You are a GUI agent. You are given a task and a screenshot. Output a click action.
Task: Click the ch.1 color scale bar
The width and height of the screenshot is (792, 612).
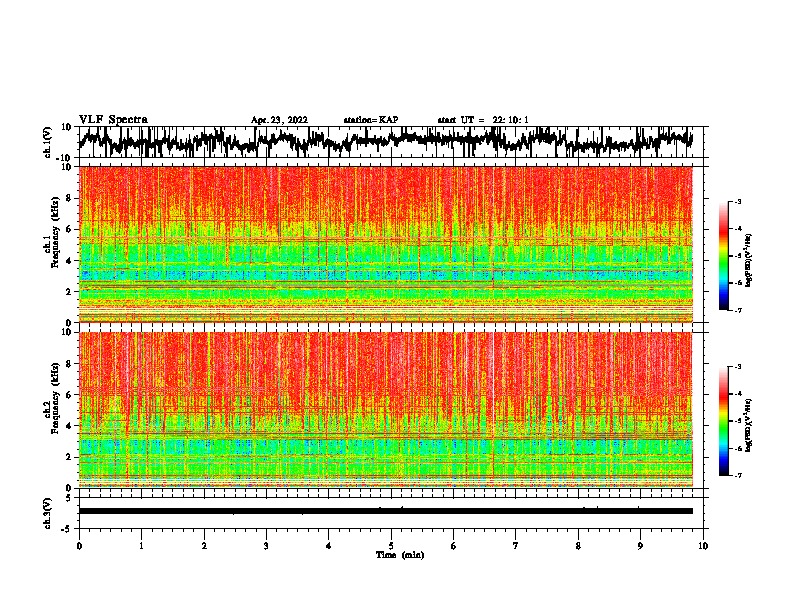(x=724, y=256)
